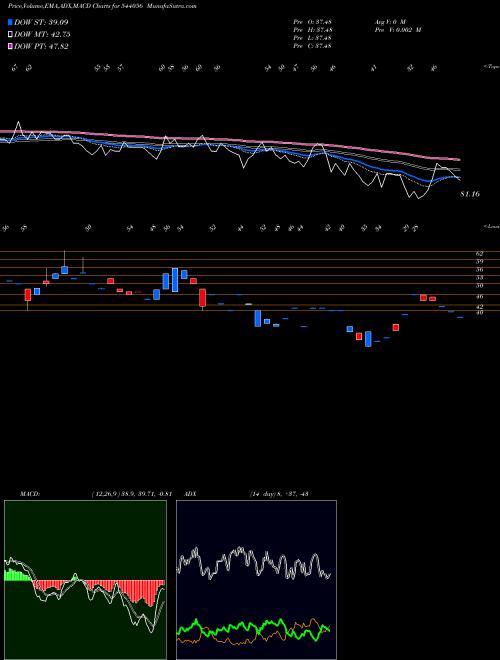Click the 'Pre H: 37.48' high value
Viewport: 500px width, 660px height.
point(313,30)
